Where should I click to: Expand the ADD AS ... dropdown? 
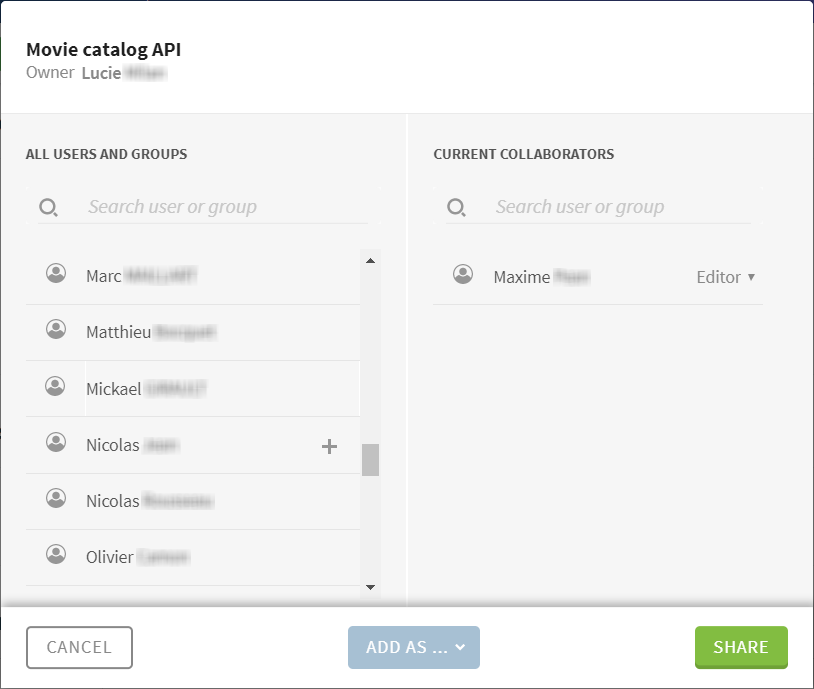pos(414,647)
